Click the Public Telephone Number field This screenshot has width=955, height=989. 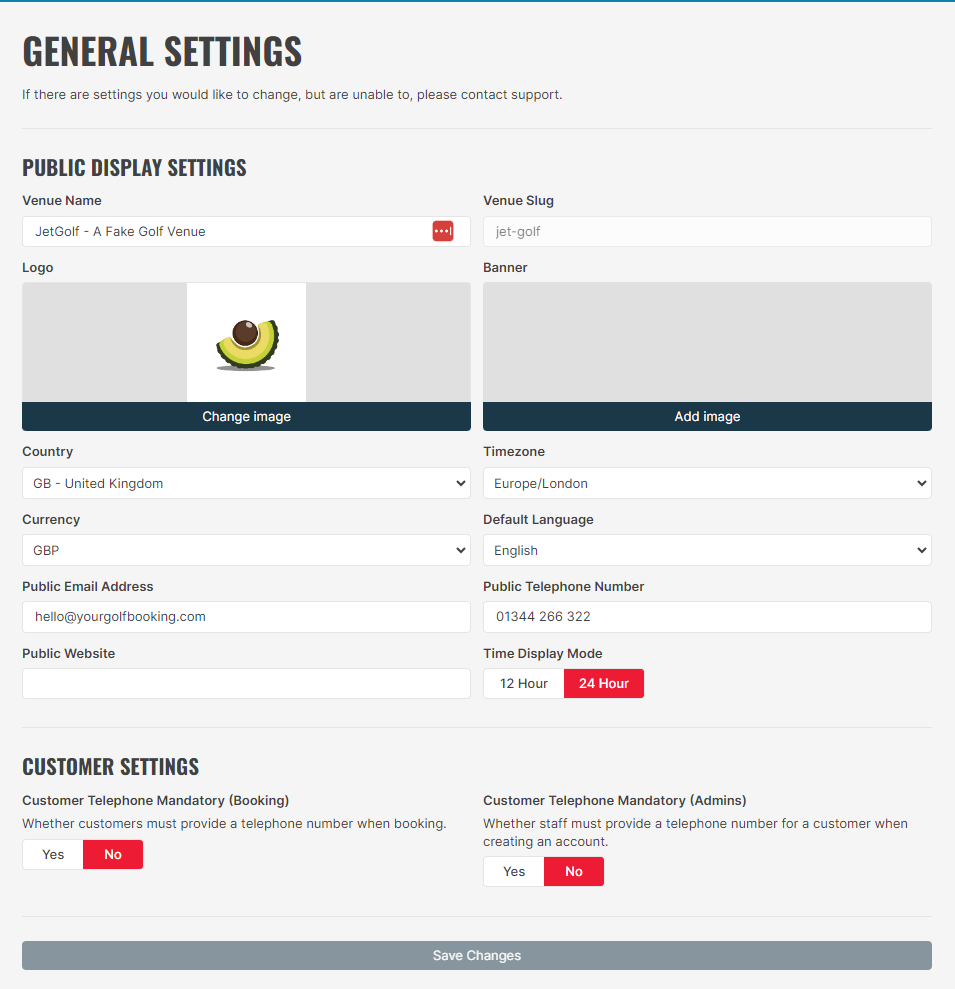(707, 617)
